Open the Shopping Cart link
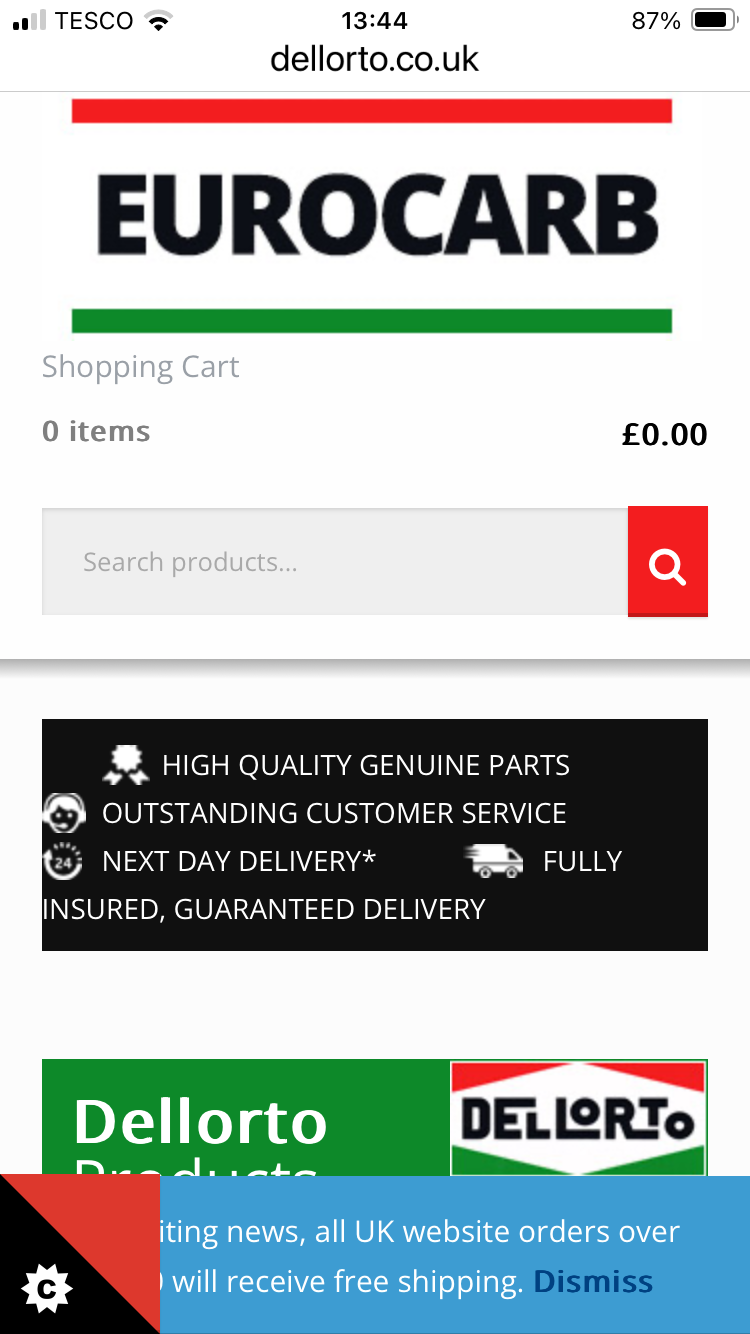The width and height of the screenshot is (750, 1334). [140, 367]
